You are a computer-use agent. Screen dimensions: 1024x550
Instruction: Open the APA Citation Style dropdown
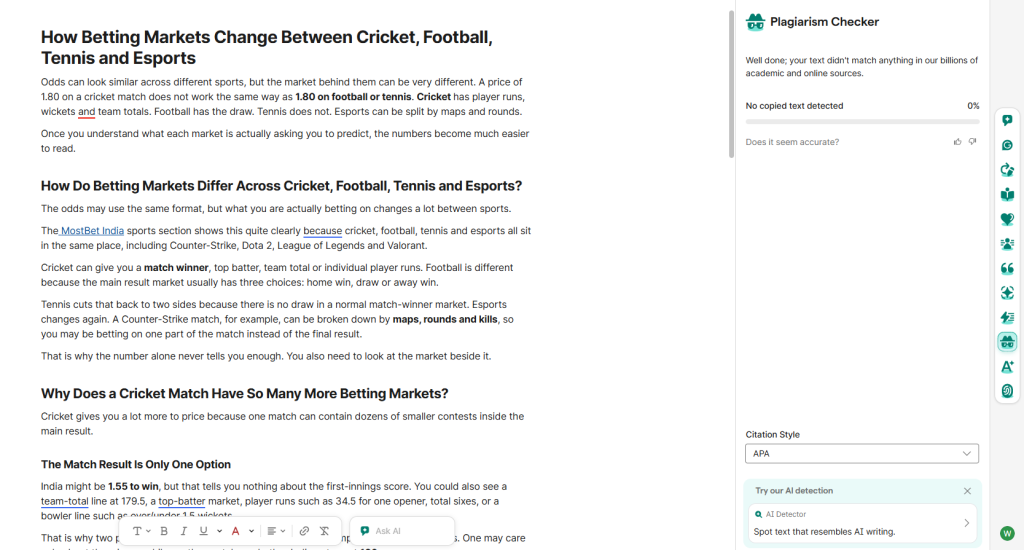861,453
